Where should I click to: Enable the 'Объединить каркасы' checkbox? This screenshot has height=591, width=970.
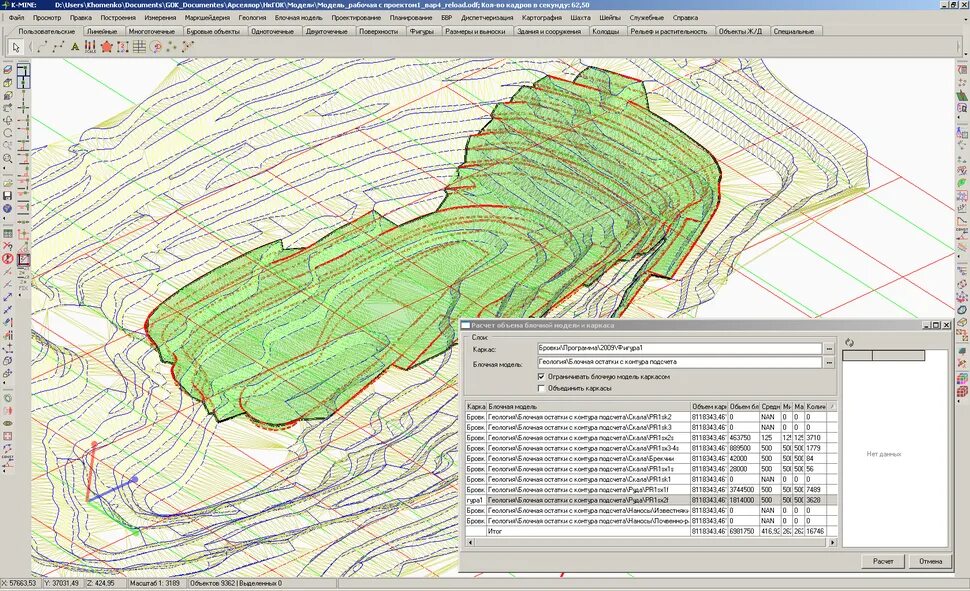(x=541, y=388)
